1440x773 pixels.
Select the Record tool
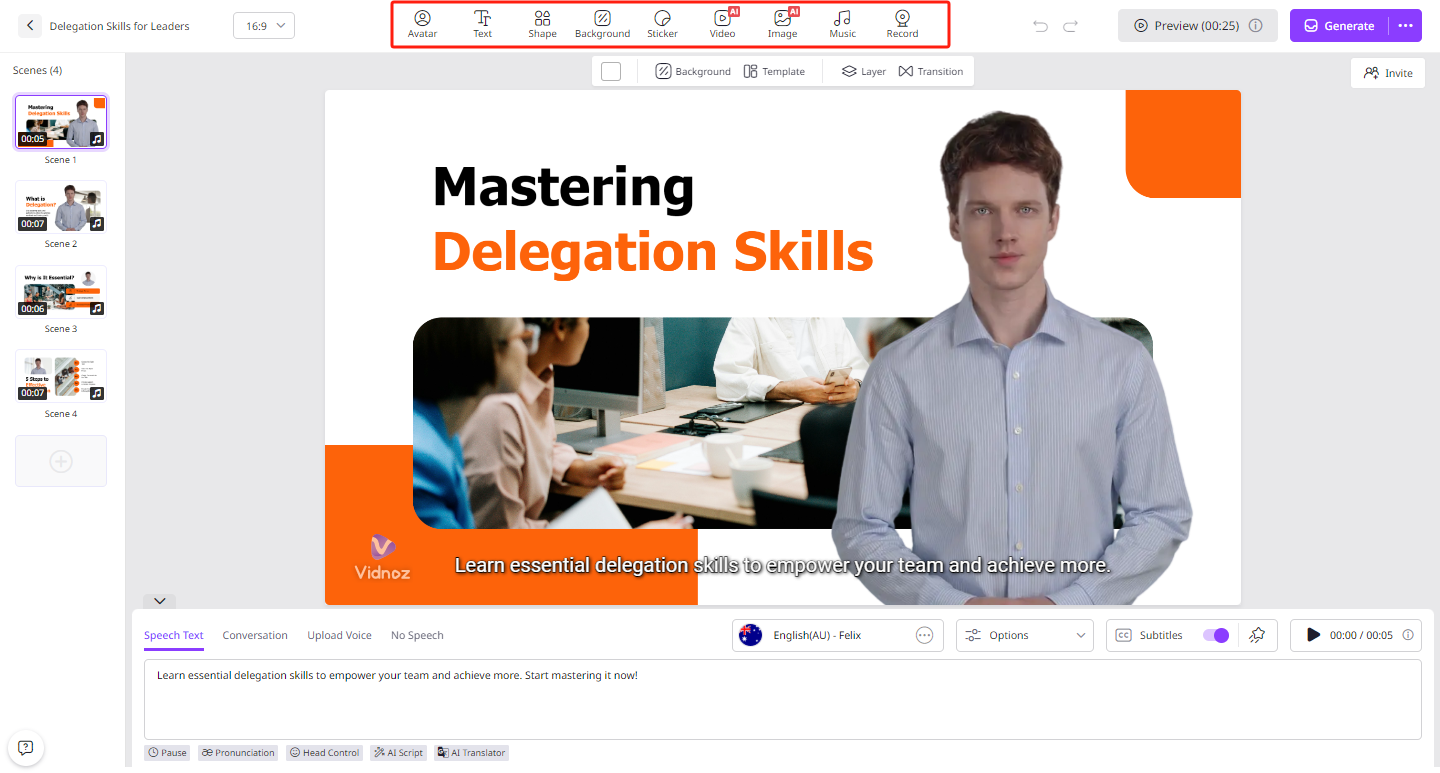(x=901, y=23)
